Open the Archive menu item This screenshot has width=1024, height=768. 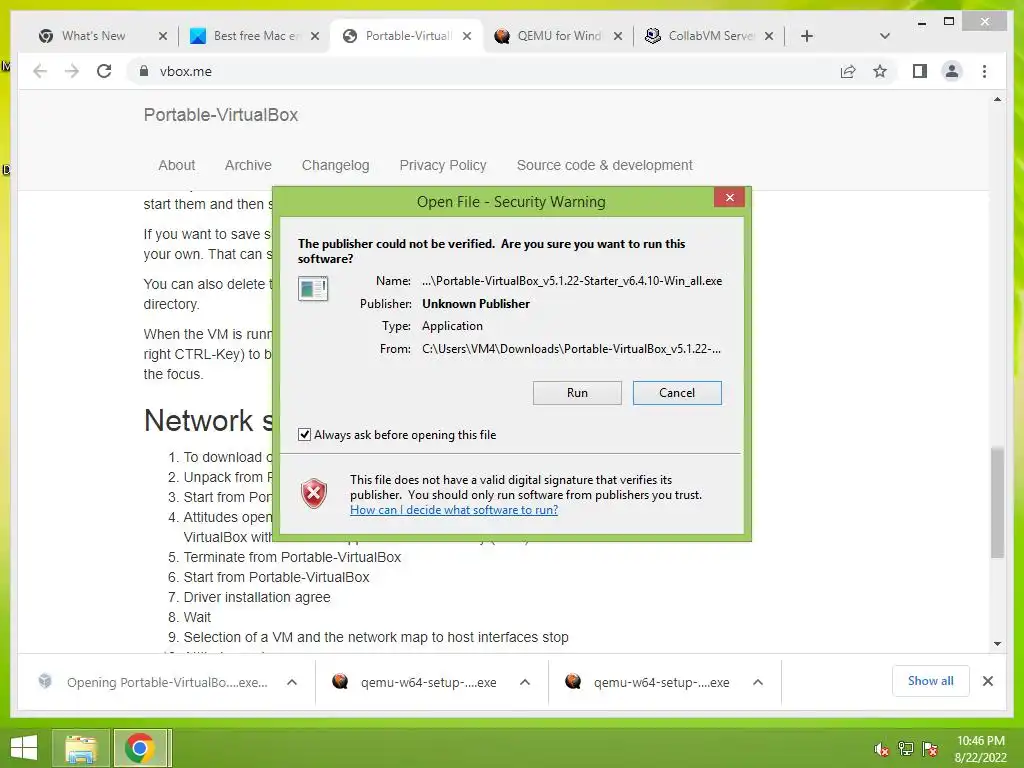point(248,165)
